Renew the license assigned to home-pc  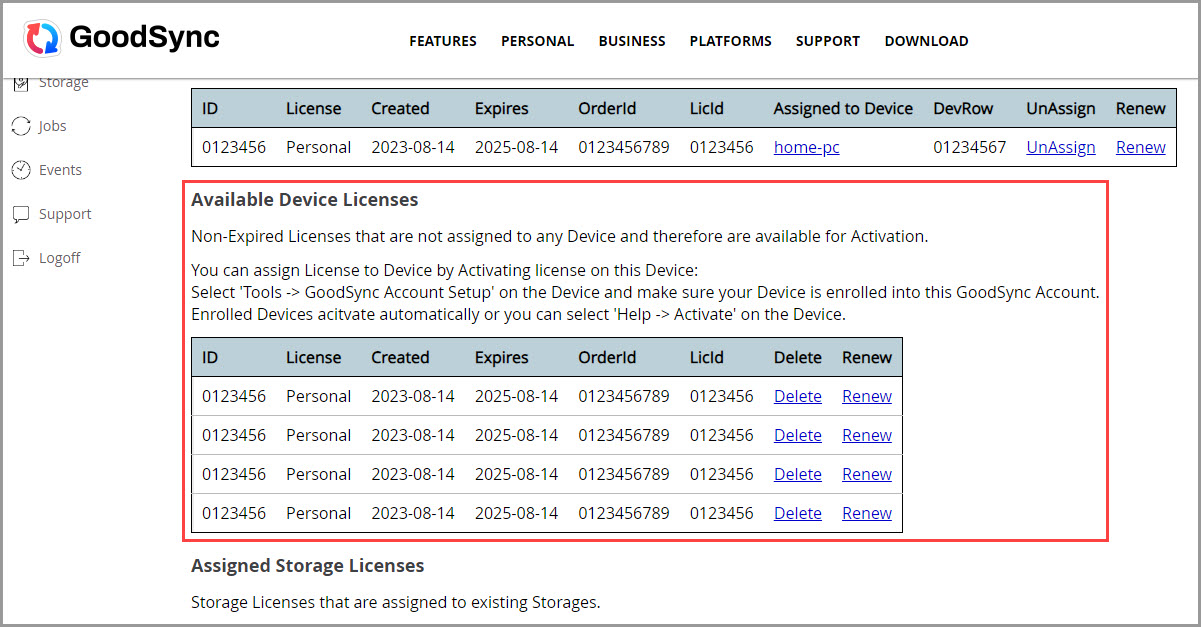pos(1140,146)
